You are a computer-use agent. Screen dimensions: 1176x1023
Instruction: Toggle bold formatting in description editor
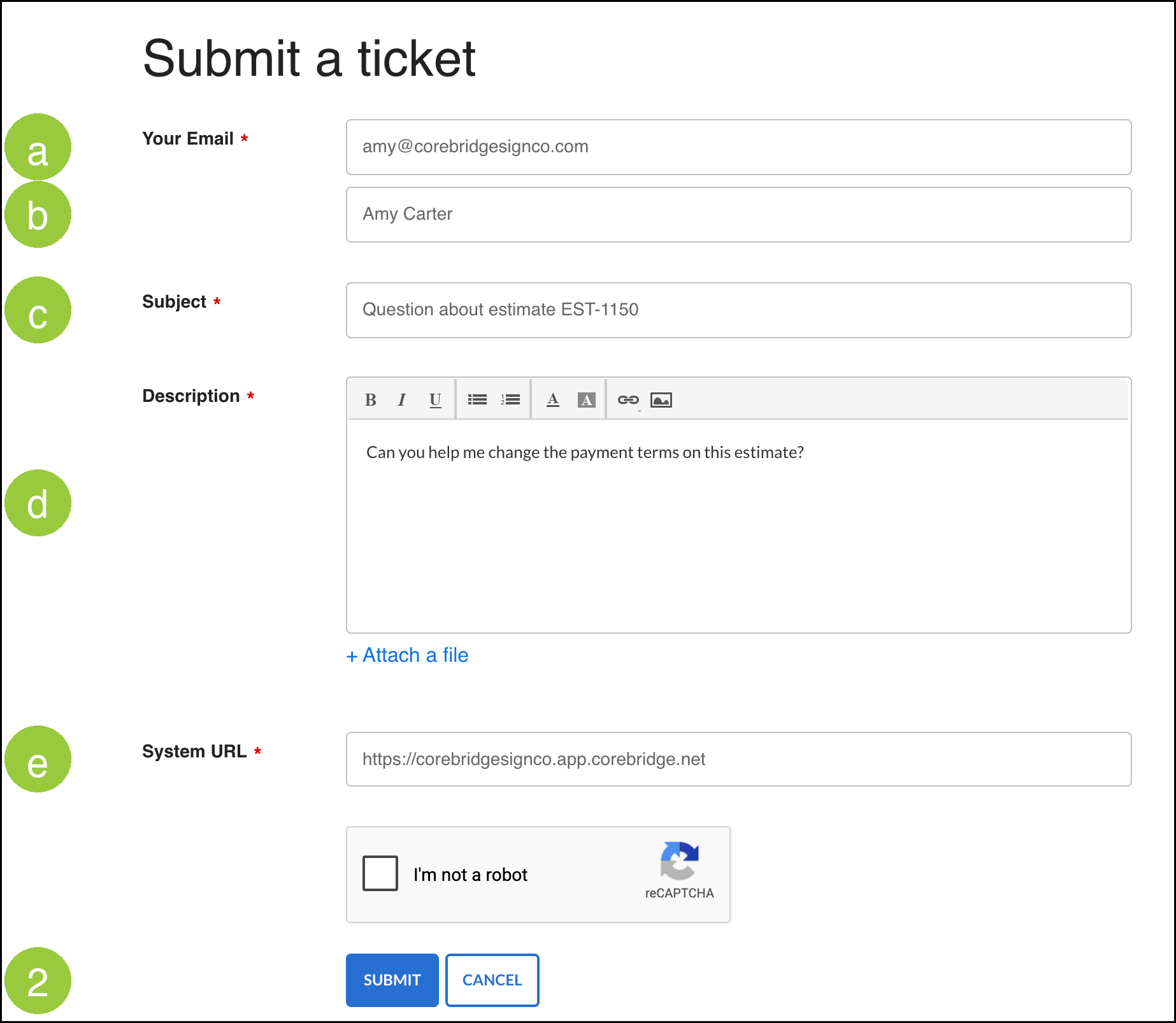(x=370, y=400)
